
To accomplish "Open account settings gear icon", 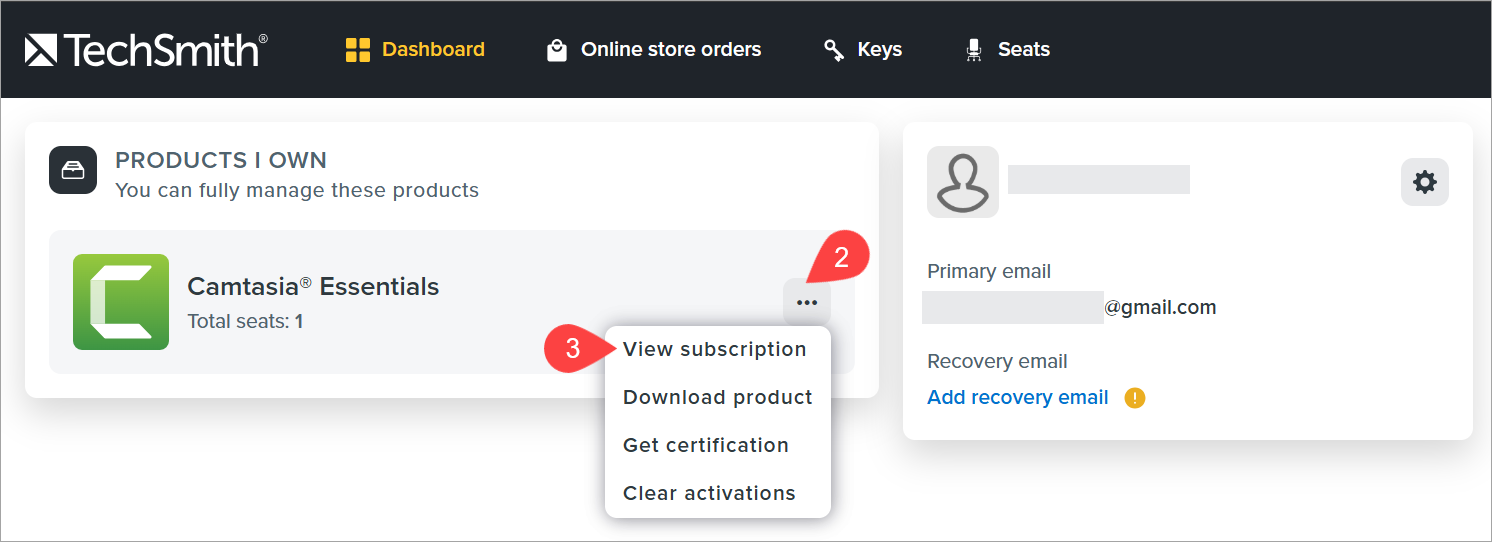I will click(x=1424, y=182).
